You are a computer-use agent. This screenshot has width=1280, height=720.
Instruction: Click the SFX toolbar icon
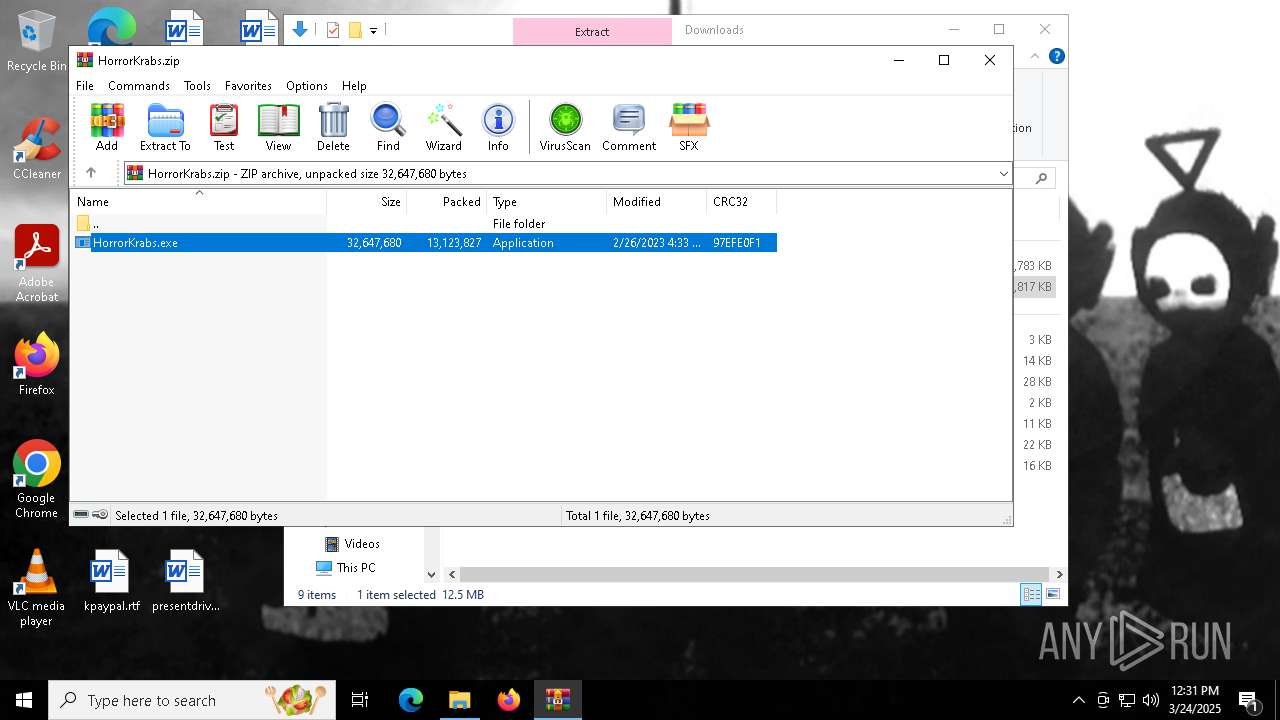[689, 127]
